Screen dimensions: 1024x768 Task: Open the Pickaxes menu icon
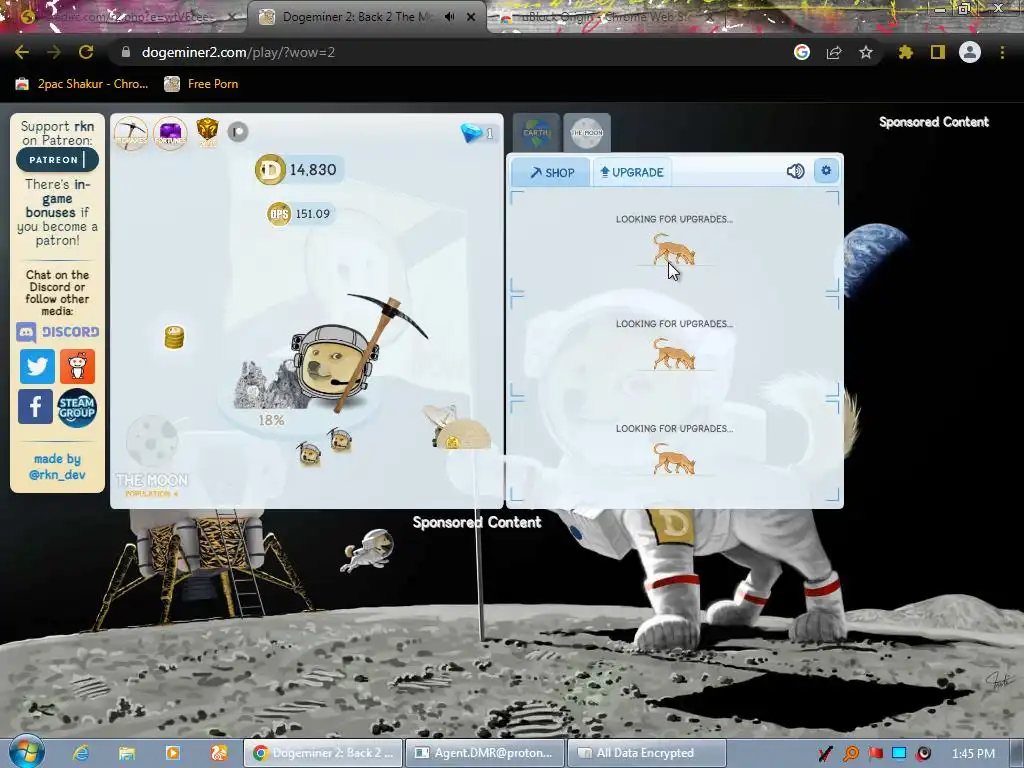(x=131, y=133)
